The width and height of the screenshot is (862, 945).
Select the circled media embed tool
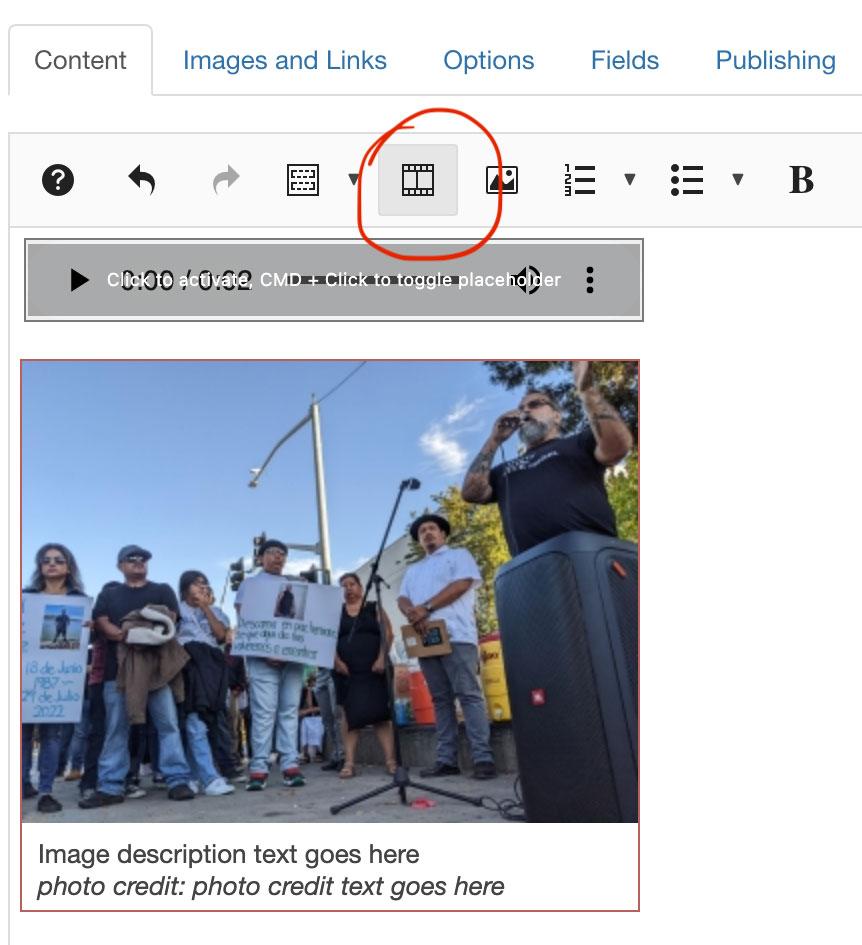click(x=416, y=180)
